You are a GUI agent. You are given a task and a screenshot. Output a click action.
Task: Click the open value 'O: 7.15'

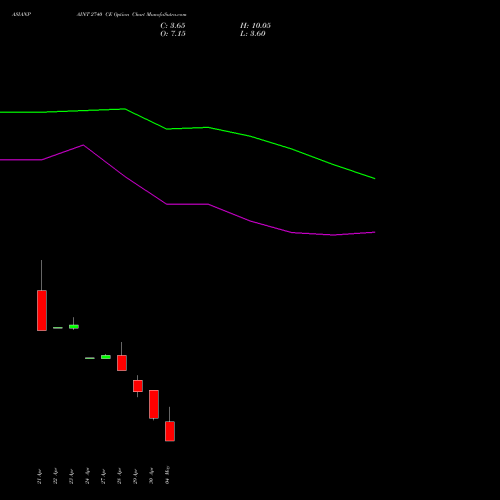tap(173, 34)
